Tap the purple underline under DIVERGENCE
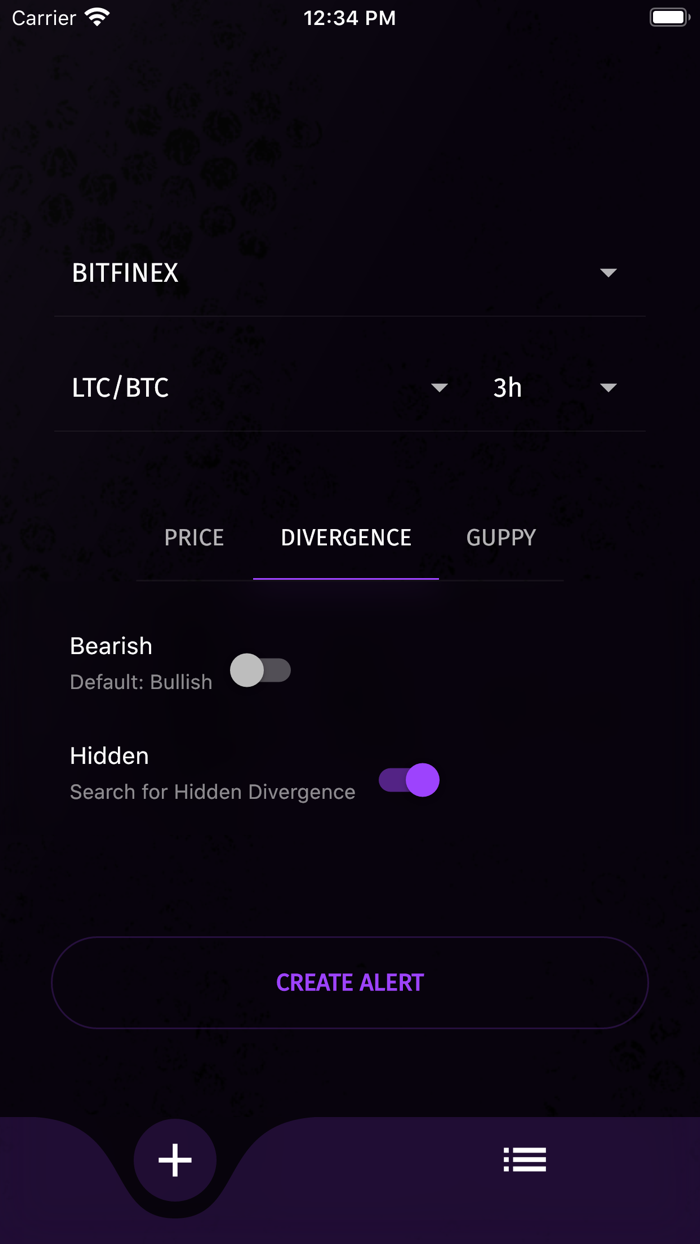This screenshot has width=700, height=1244. point(345,578)
